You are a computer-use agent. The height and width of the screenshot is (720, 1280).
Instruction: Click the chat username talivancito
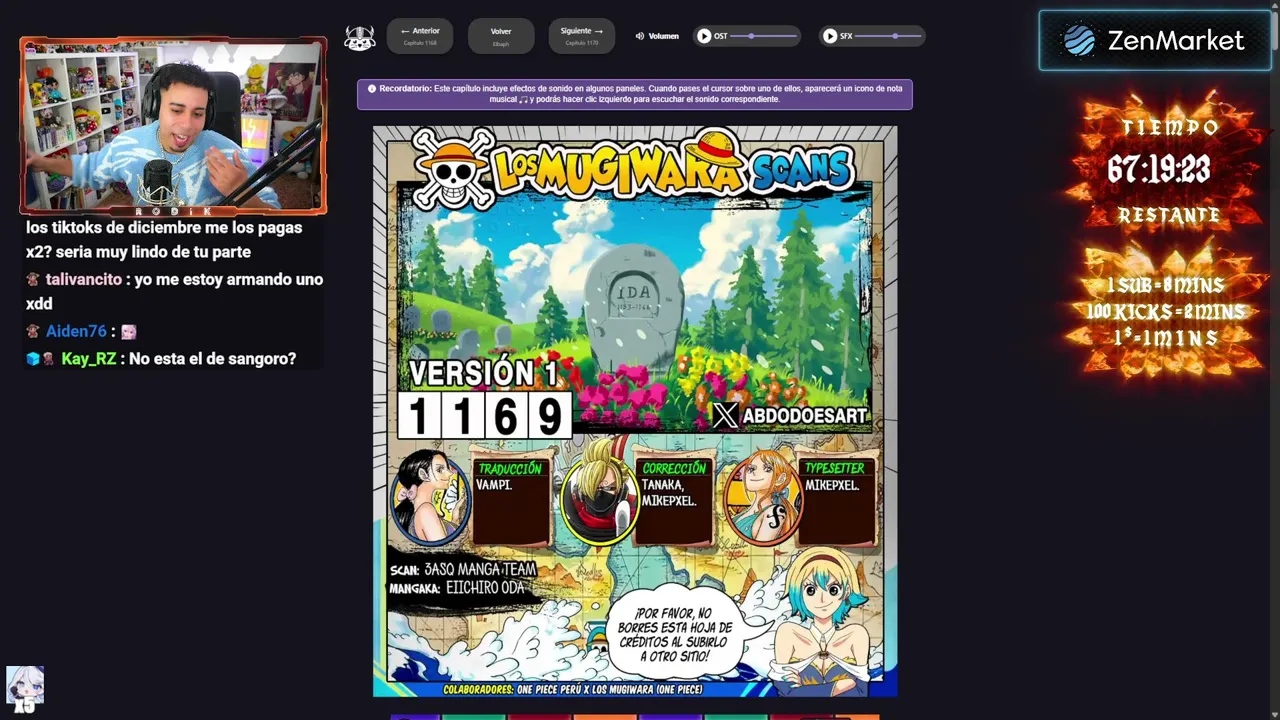tap(84, 280)
